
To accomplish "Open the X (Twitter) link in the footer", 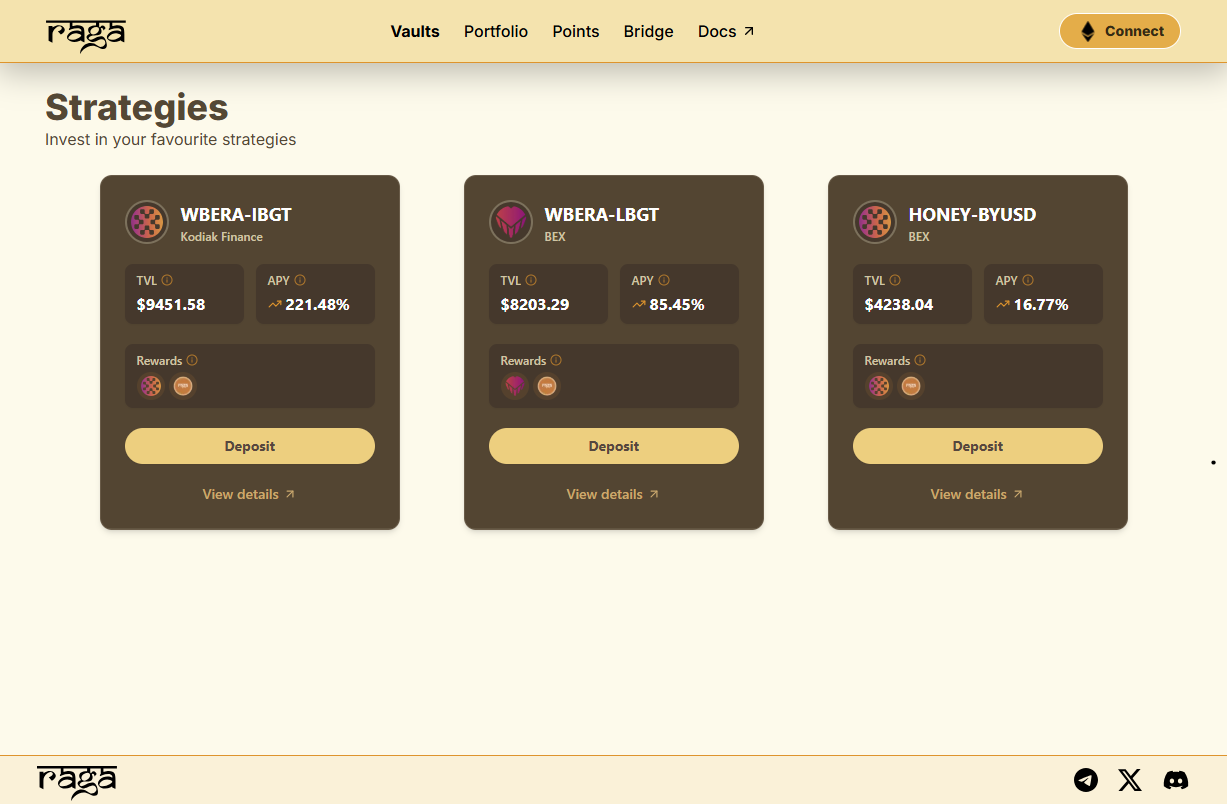I will [x=1130, y=780].
